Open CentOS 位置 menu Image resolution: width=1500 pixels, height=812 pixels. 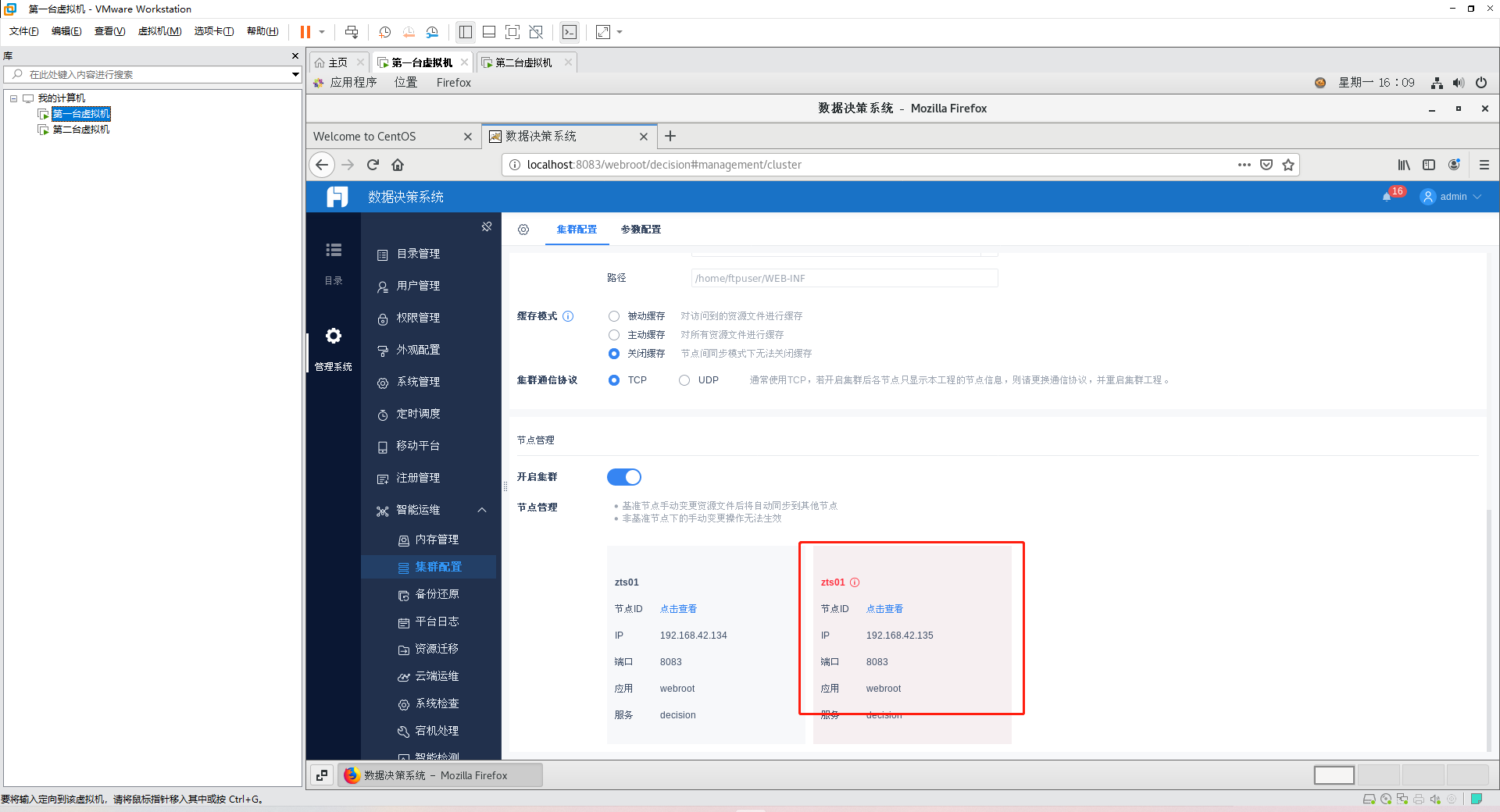(405, 83)
